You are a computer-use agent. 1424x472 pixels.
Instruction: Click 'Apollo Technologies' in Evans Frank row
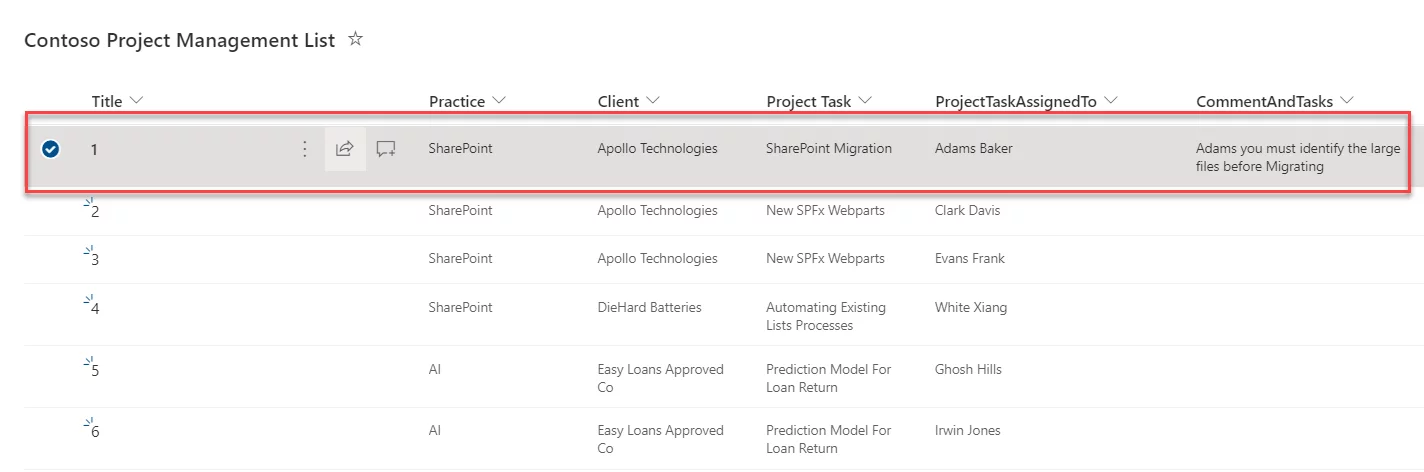[x=658, y=258]
